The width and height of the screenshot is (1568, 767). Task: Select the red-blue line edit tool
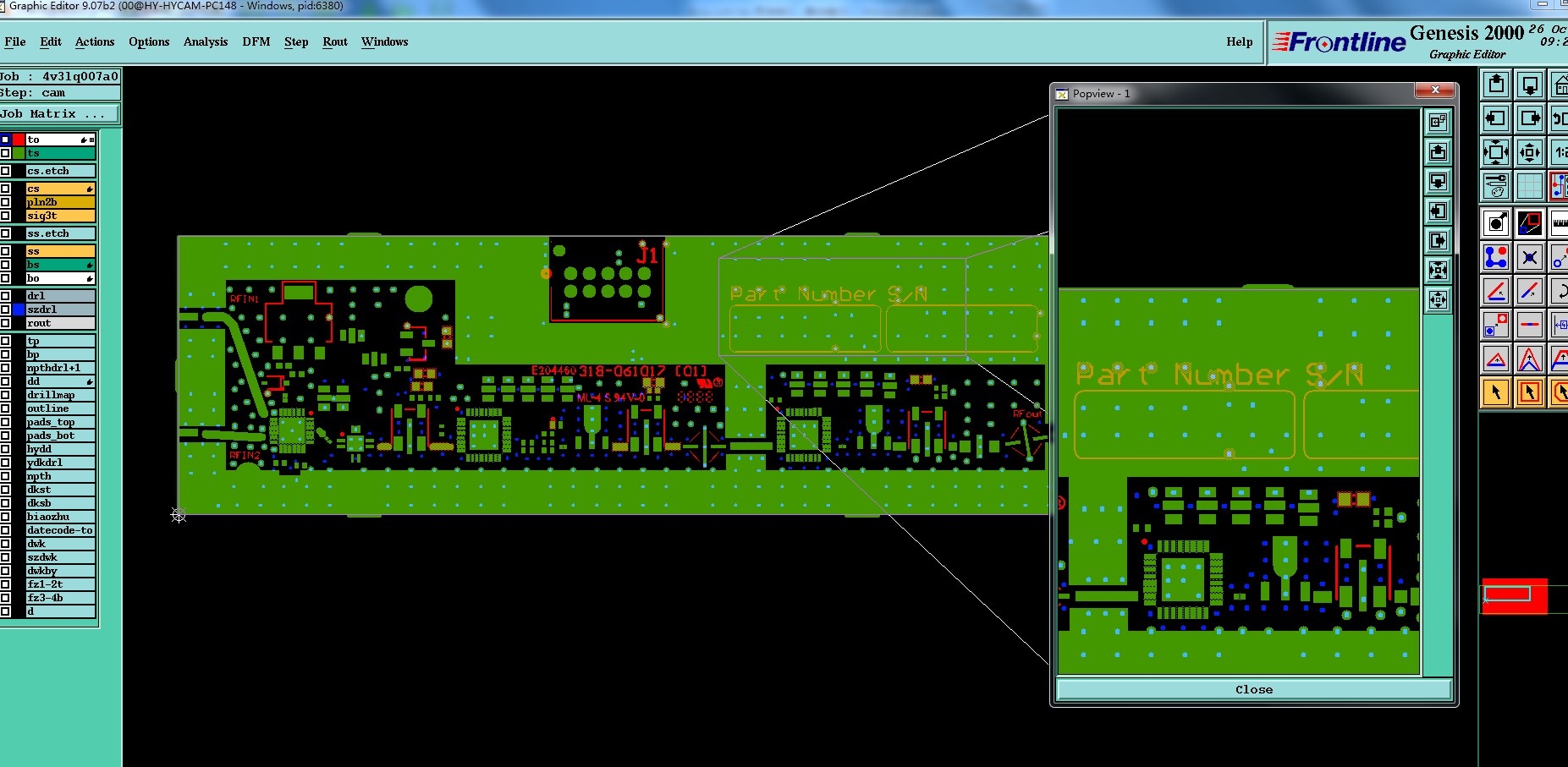pos(1496,291)
